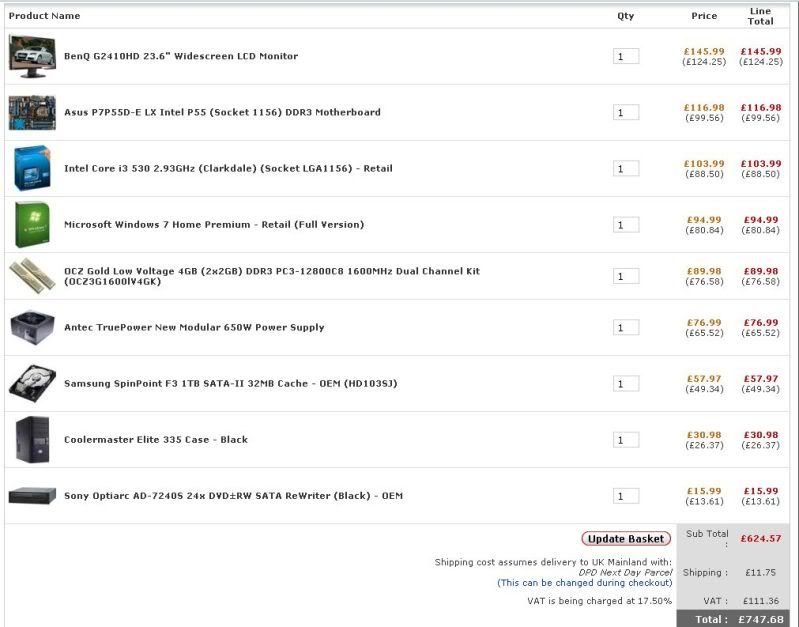
Task: Click the Asus motherboard product thumbnail
Action: click(32, 112)
